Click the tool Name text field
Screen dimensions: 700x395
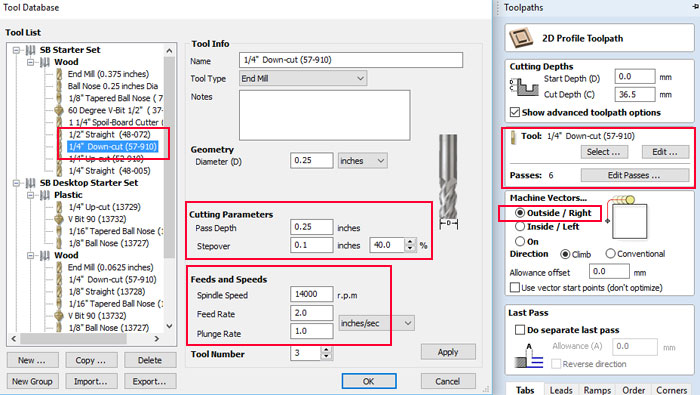[351, 60]
